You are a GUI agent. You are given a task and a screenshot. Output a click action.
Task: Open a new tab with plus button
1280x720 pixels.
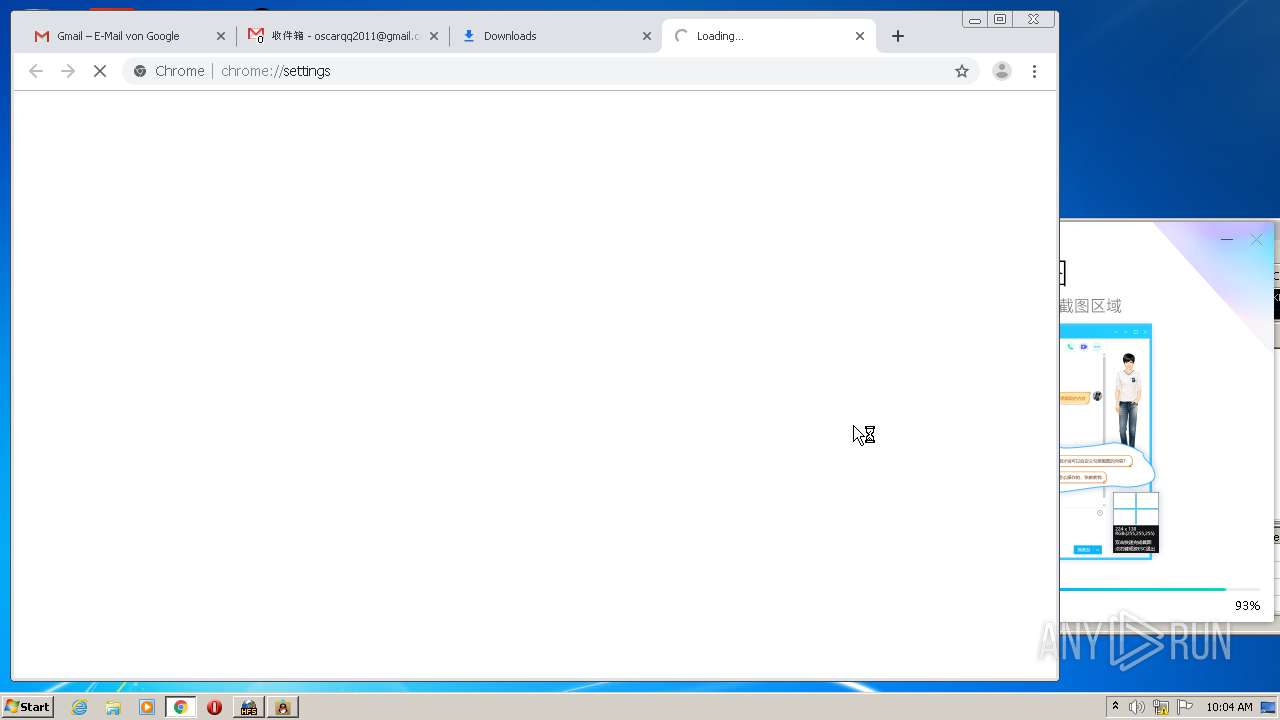click(898, 36)
